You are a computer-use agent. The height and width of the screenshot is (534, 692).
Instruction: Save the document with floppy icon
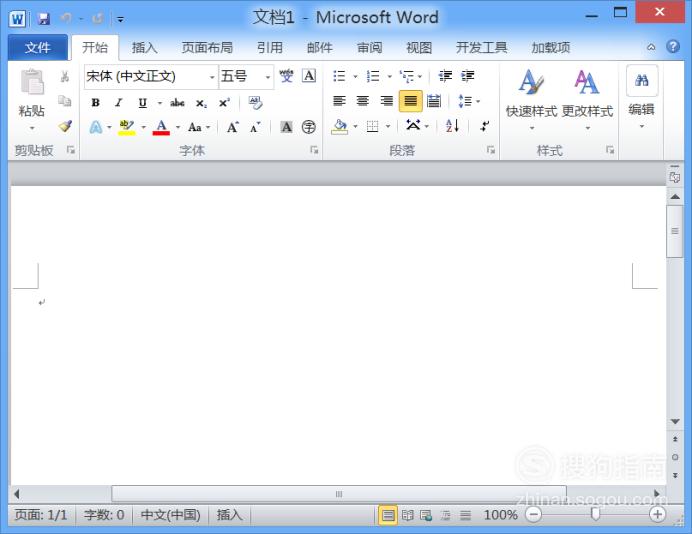pos(43,19)
